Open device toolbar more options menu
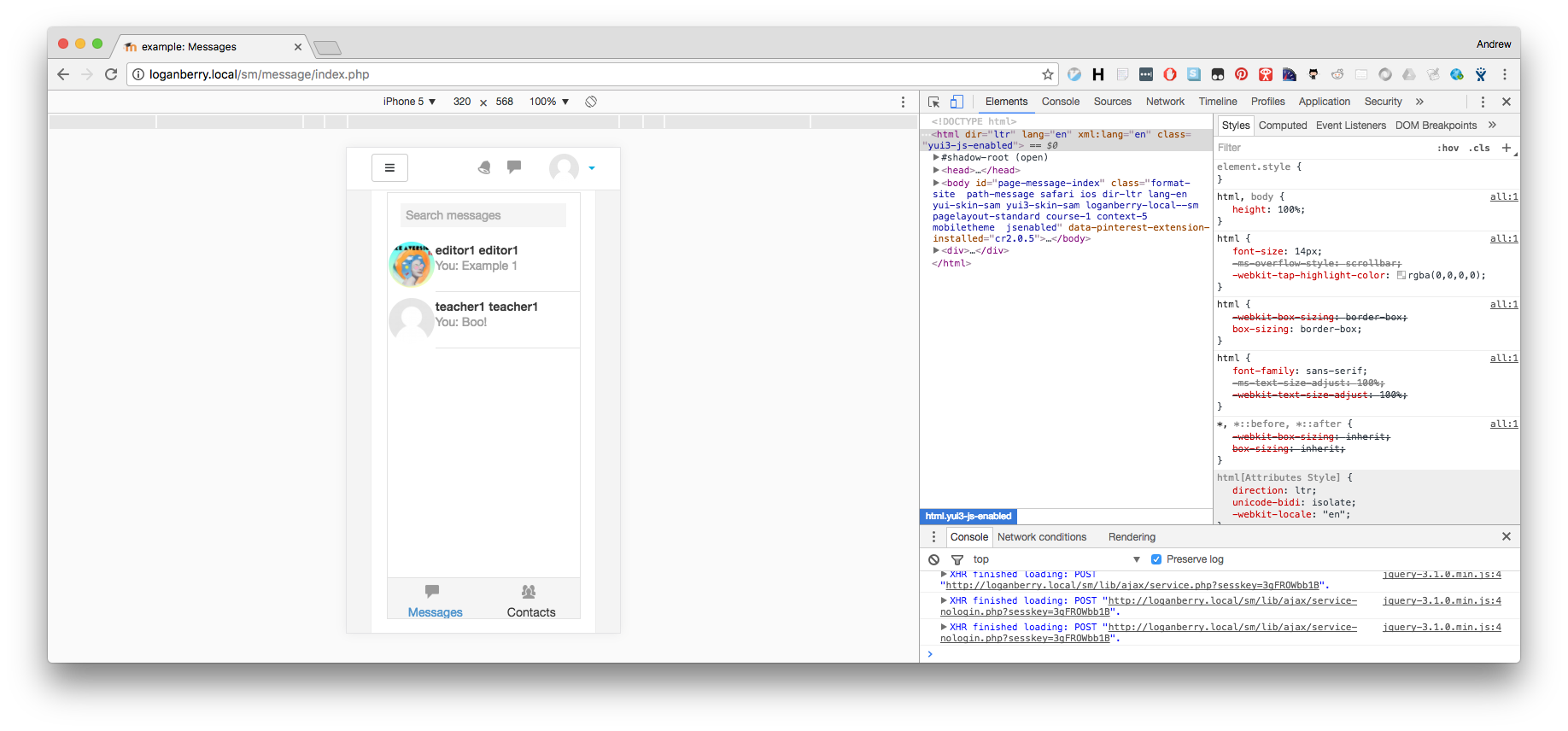Viewport: 1568px width, 731px height. pyautogui.click(x=903, y=102)
